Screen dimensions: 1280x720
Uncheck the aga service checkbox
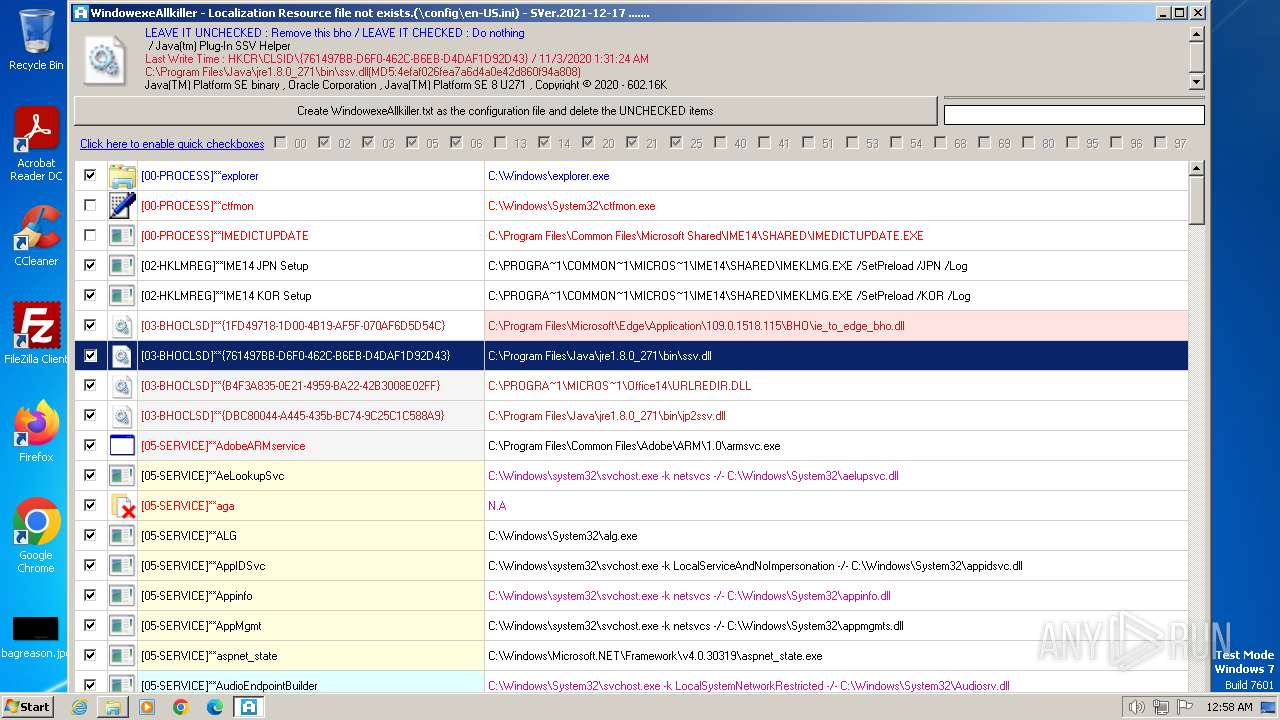[90, 505]
